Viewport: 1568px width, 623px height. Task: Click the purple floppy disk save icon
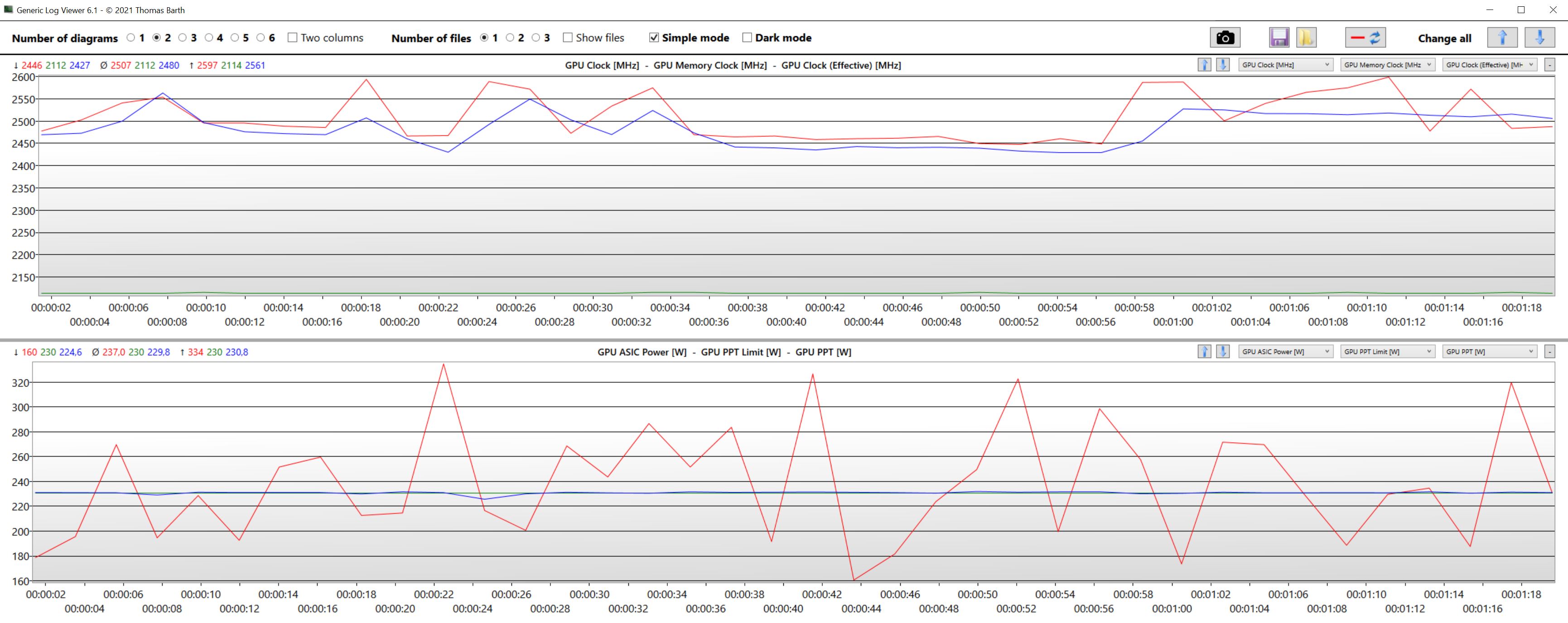click(x=1279, y=38)
